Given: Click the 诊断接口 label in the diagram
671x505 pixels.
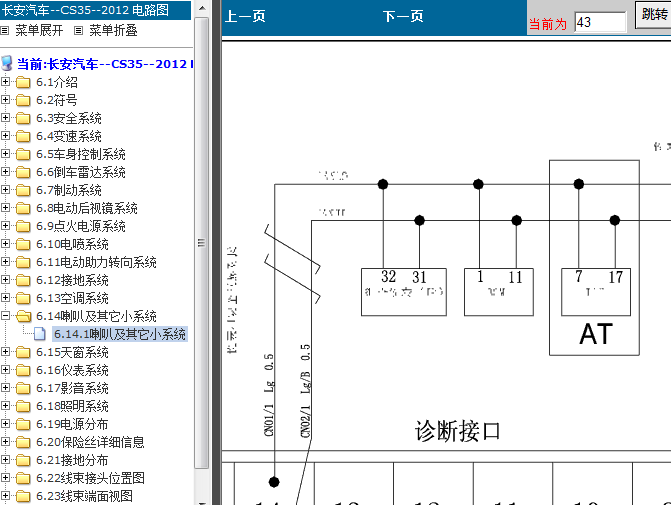Looking at the screenshot, I should [457, 431].
